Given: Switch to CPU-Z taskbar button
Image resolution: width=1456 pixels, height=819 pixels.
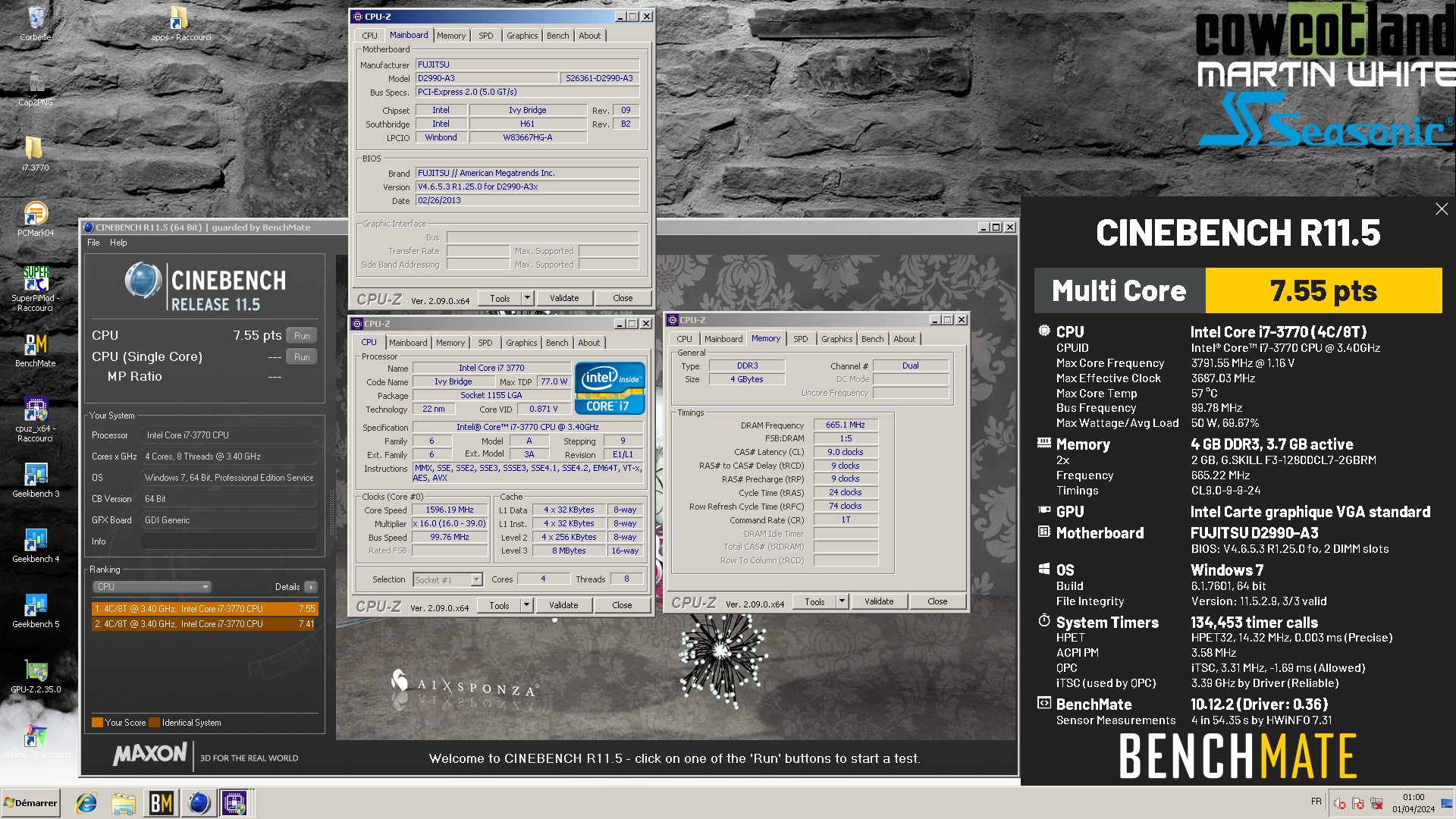Looking at the screenshot, I should tap(235, 803).
